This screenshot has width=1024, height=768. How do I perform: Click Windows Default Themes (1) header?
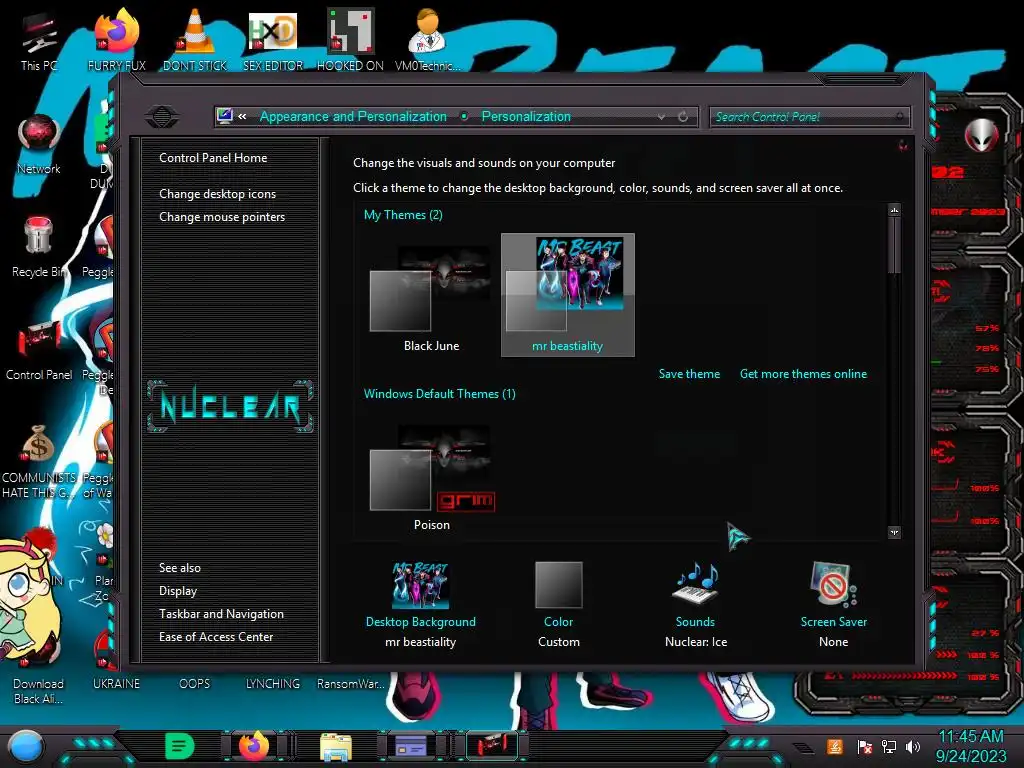[x=440, y=394]
